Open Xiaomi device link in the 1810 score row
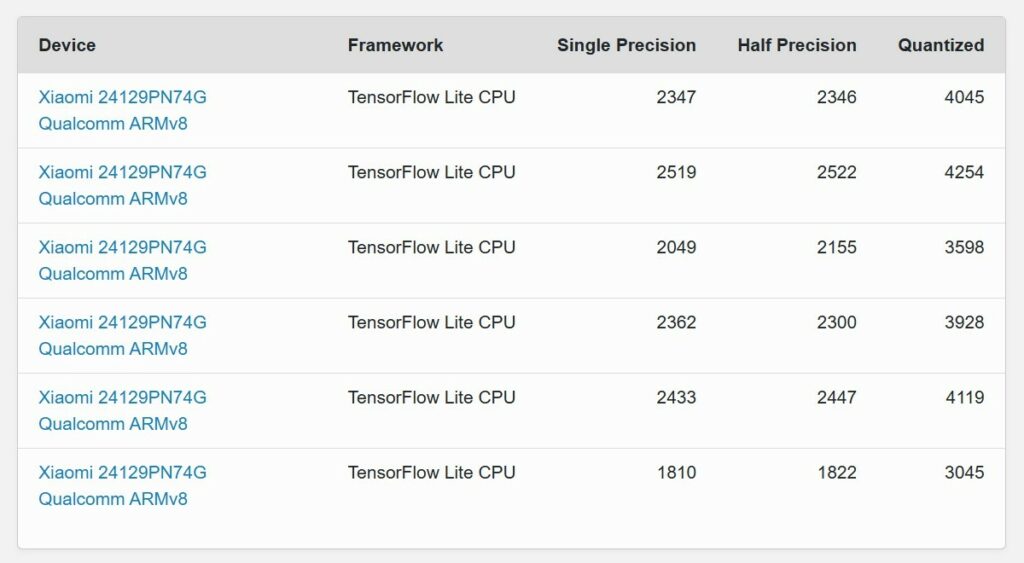This screenshot has width=1024, height=563. click(122, 473)
